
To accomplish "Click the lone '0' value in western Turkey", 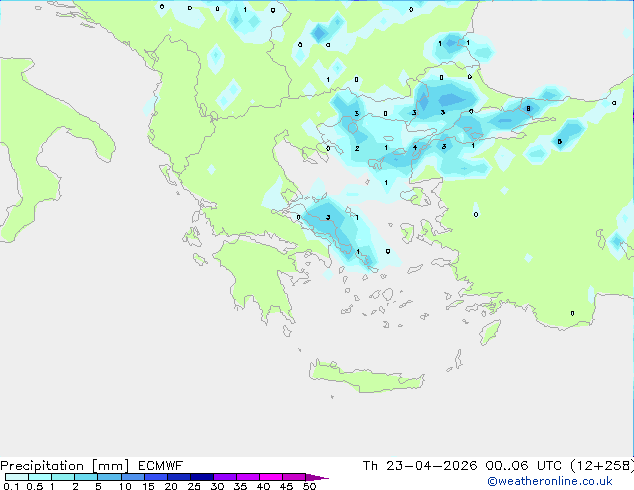I will 476,214.
